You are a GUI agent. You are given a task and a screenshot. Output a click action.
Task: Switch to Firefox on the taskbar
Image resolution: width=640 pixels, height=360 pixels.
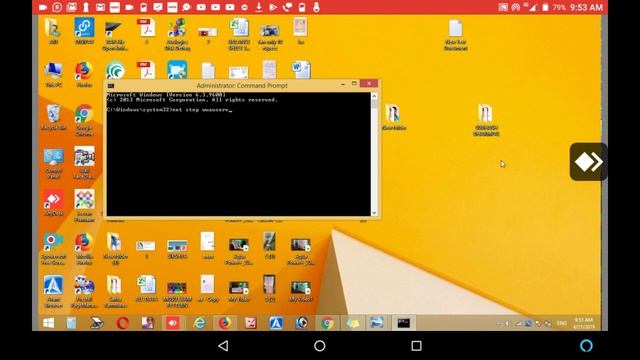224,323
